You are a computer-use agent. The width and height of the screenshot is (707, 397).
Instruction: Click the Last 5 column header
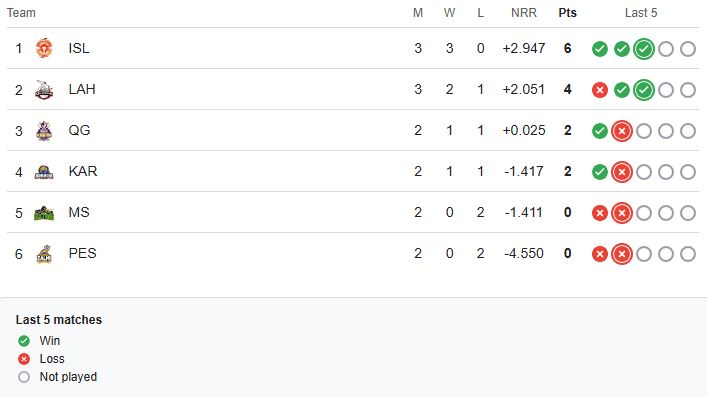click(x=641, y=13)
